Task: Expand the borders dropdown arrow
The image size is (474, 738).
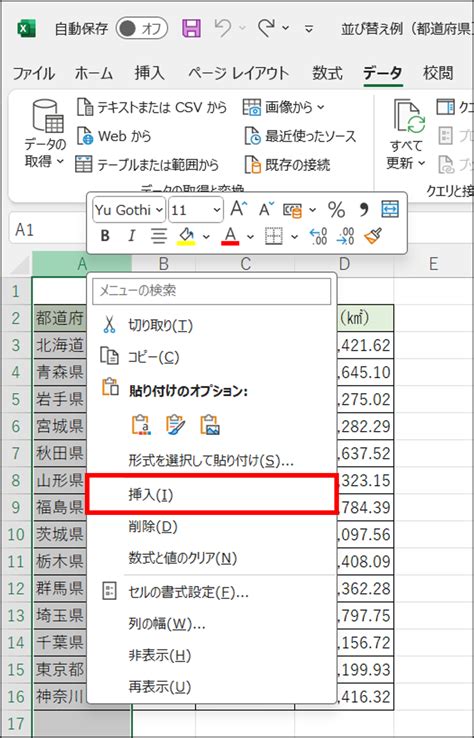Action: click(x=295, y=236)
